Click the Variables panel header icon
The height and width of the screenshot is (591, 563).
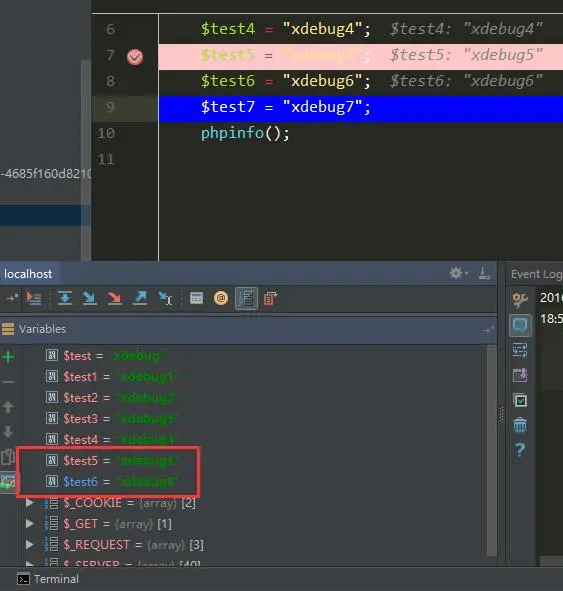point(8,329)
